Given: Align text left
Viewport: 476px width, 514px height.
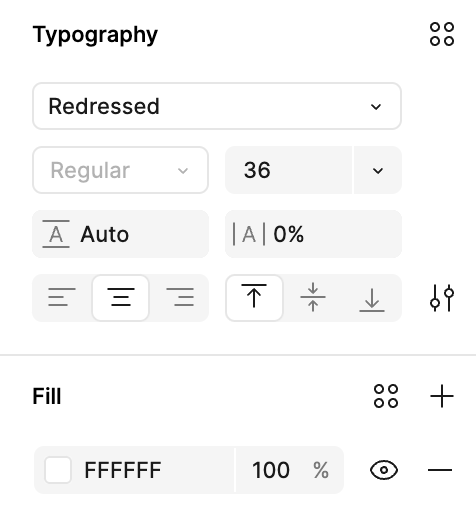Looking at the screenshot, I should (62, 297).
